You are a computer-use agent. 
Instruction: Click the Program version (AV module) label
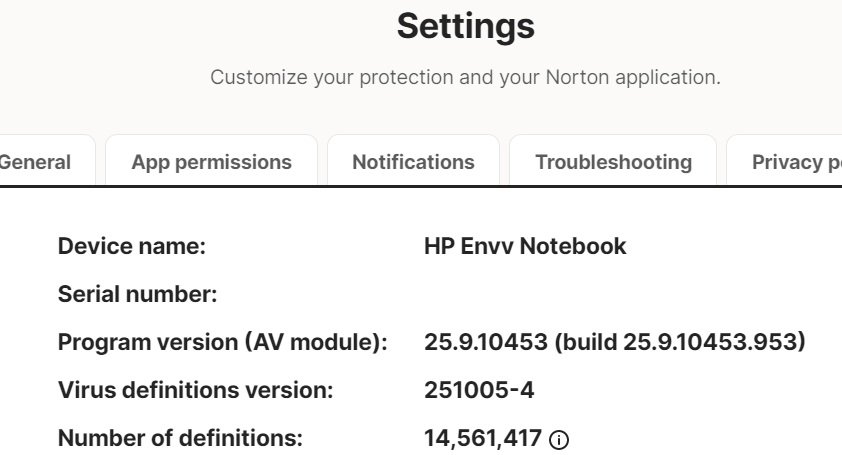(x=223, y=342)
